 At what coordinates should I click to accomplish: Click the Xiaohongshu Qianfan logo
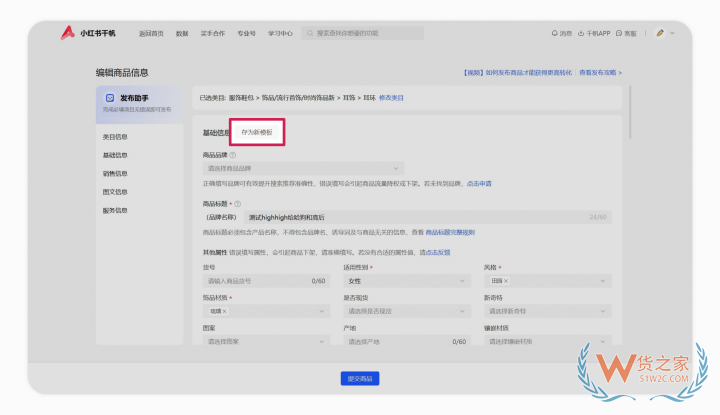click(88, 33)
